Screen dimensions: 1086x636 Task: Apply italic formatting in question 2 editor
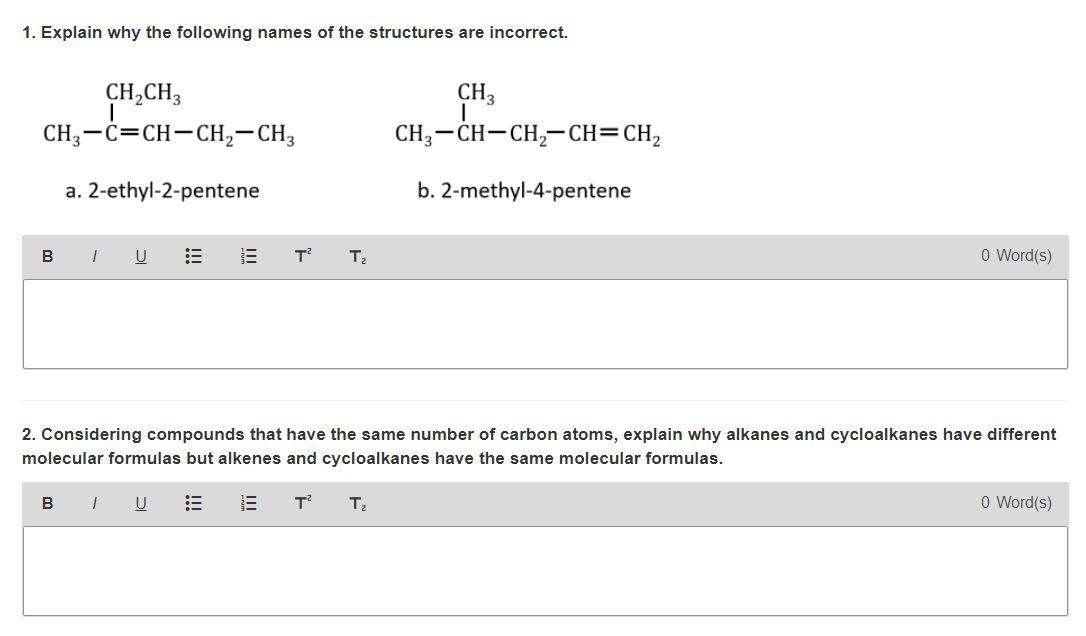point(93,504)
